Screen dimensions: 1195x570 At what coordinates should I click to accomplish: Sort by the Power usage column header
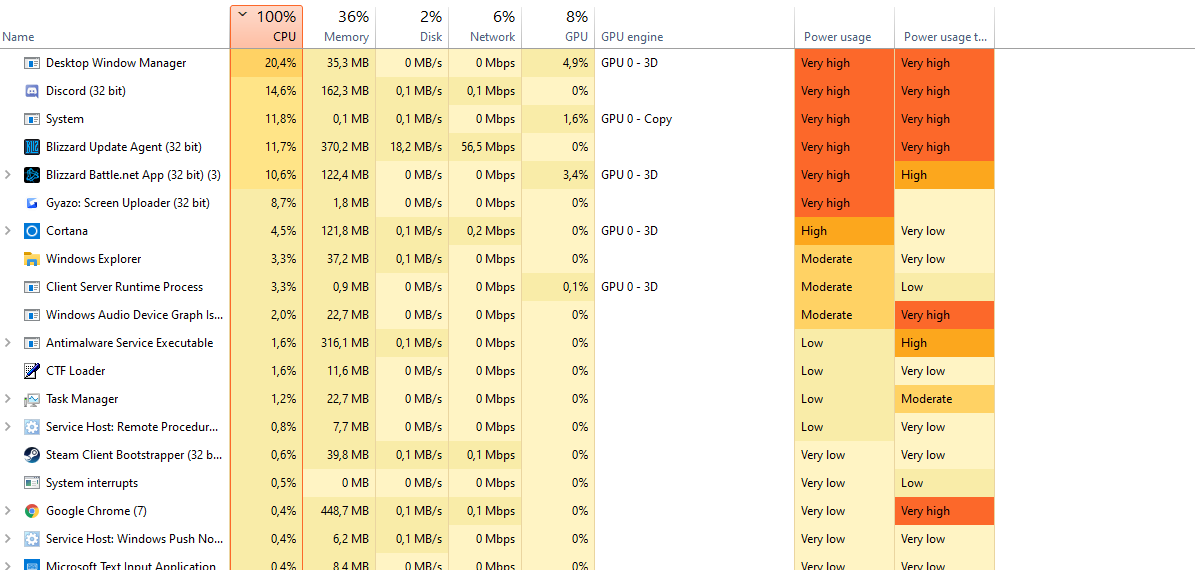click(844, 27)
